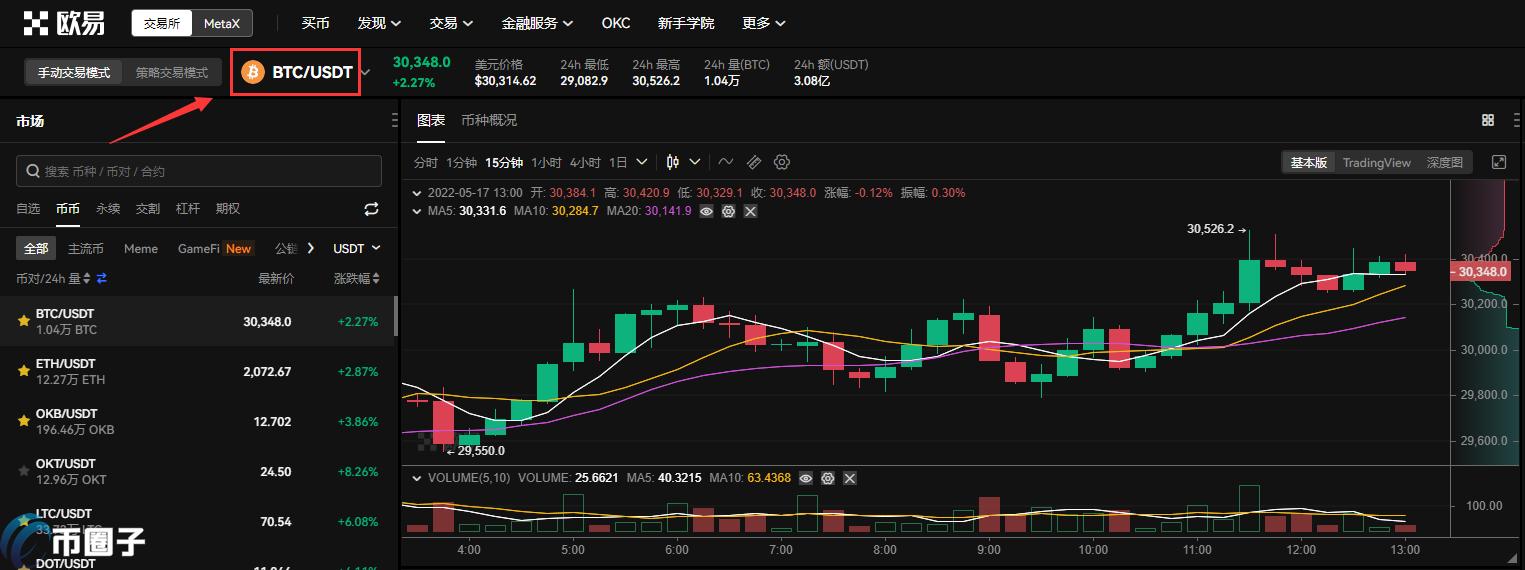The width and height of the screenshot is (1525, 570).
Task: Toggle MA indicator visibility eye
Action: (x=706, y=211)
